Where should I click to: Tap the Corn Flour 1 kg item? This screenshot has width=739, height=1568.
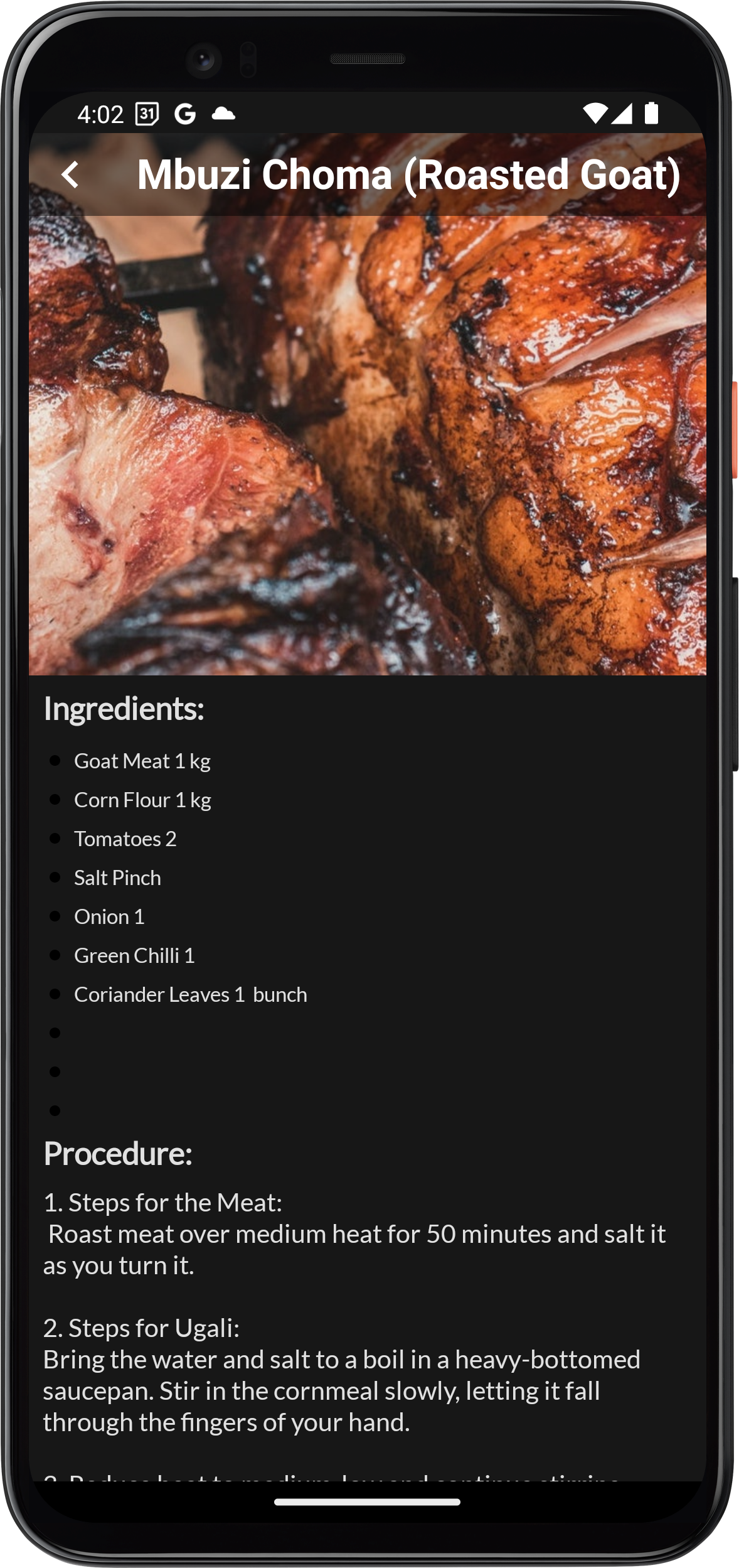(143, 800)
